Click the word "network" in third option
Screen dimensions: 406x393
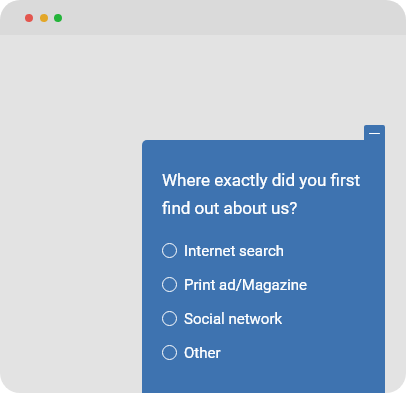(257, 319)
